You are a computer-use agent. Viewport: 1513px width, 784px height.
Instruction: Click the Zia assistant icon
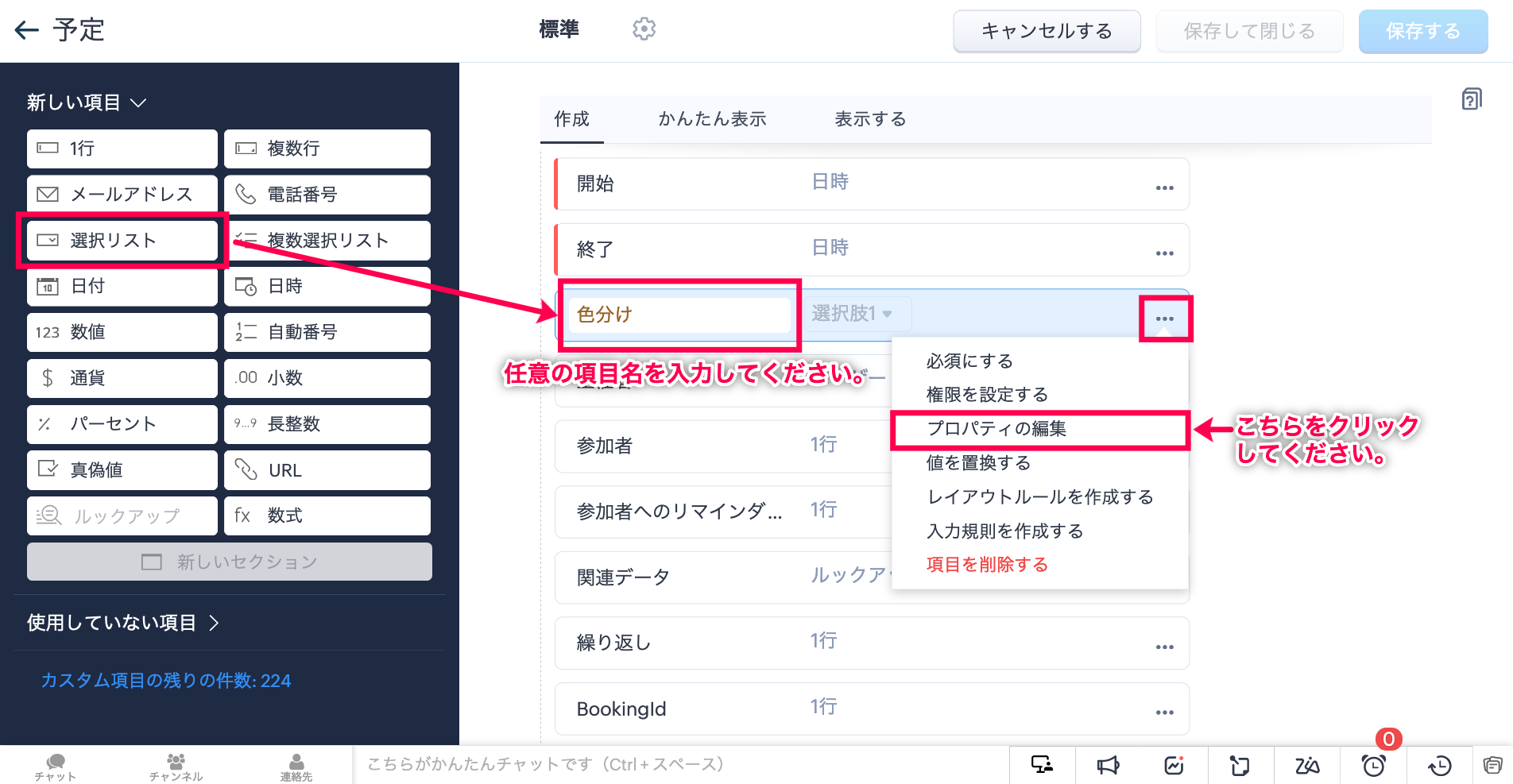(1306, 765)
